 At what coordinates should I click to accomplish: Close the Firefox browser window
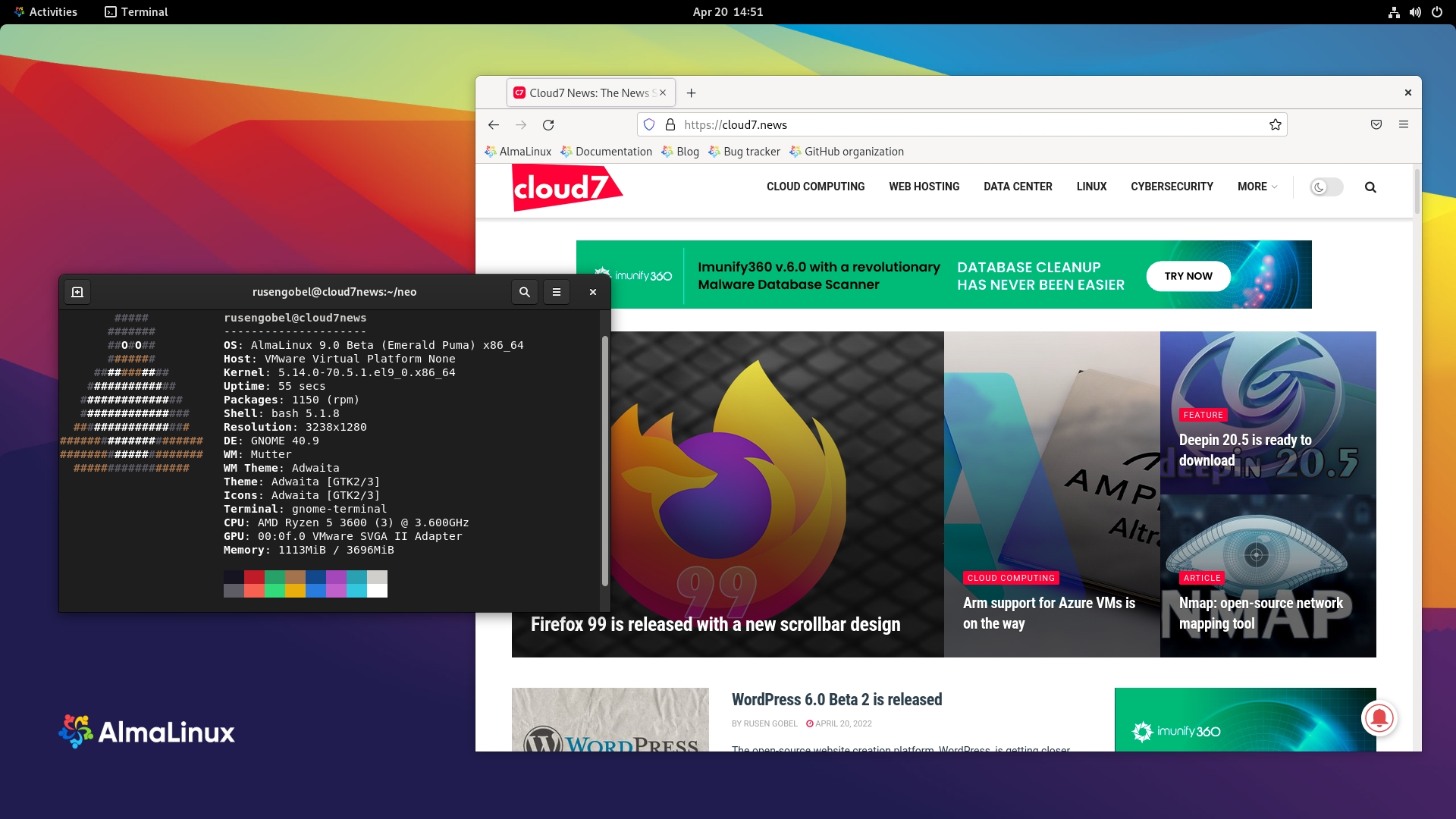[x=1408, y=93]
